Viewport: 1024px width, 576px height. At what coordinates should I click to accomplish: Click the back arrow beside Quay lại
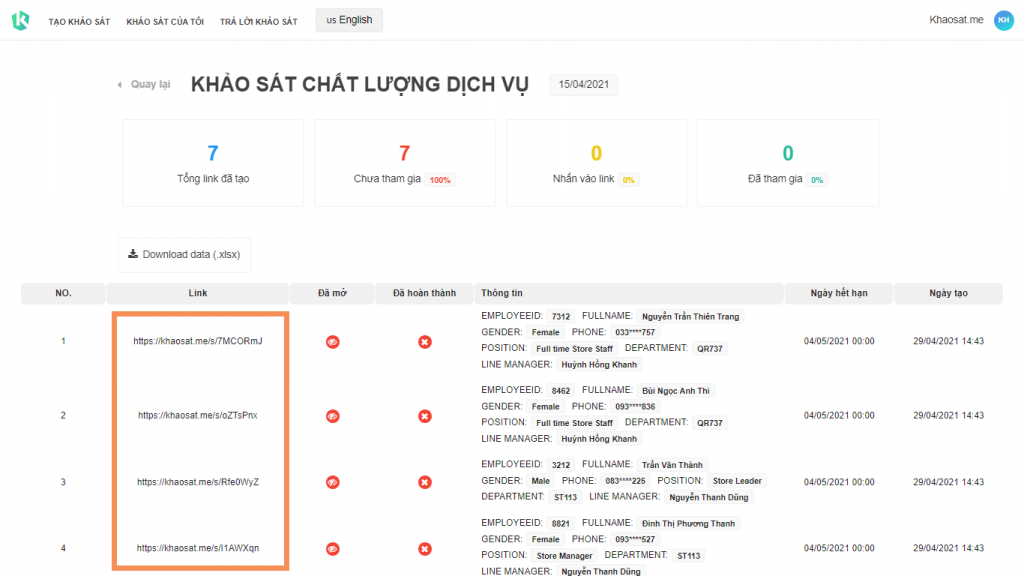click(120, 84)
